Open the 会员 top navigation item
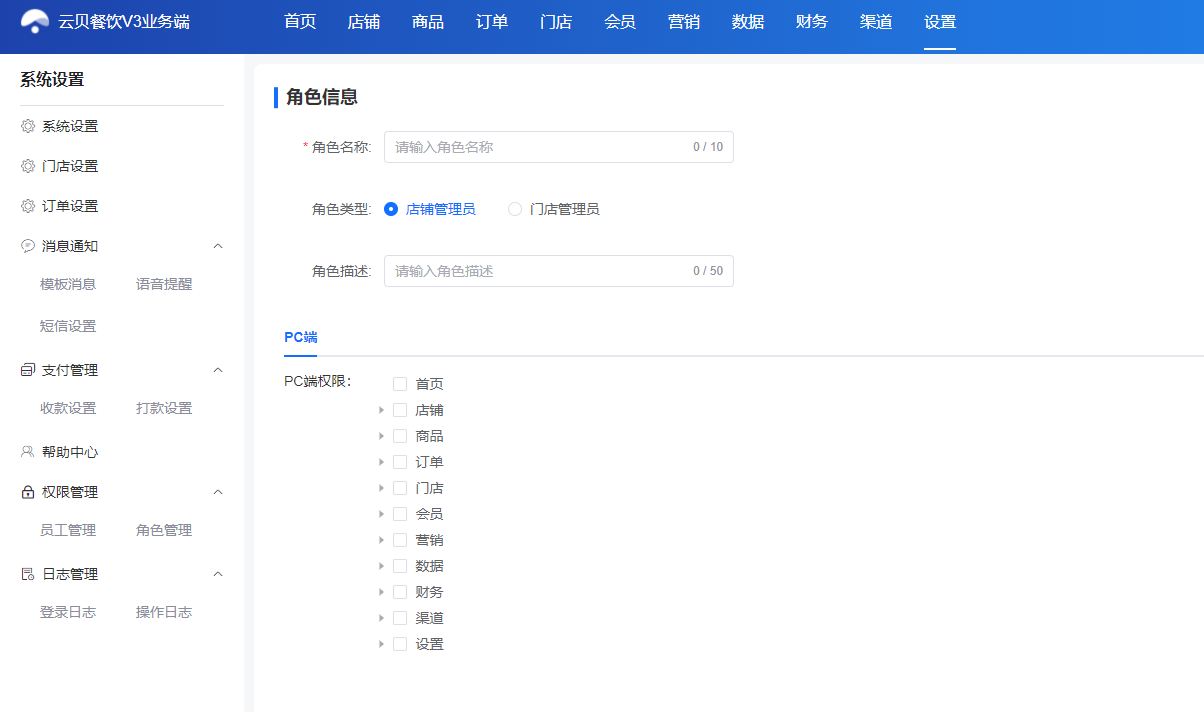The height and width of the screenshot is (712, 1204). tap(620, 22)
